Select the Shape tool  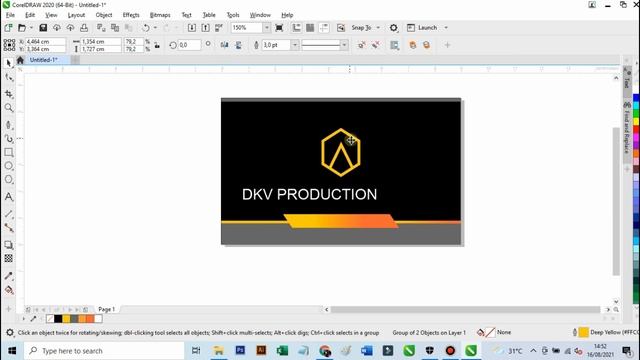pos(9,78)
